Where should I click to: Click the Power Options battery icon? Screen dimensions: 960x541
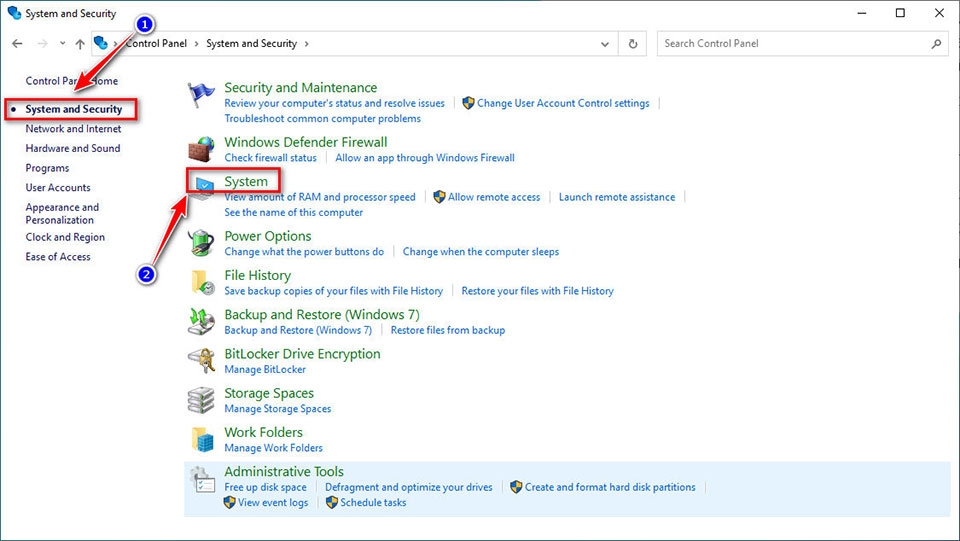[201, 244]
